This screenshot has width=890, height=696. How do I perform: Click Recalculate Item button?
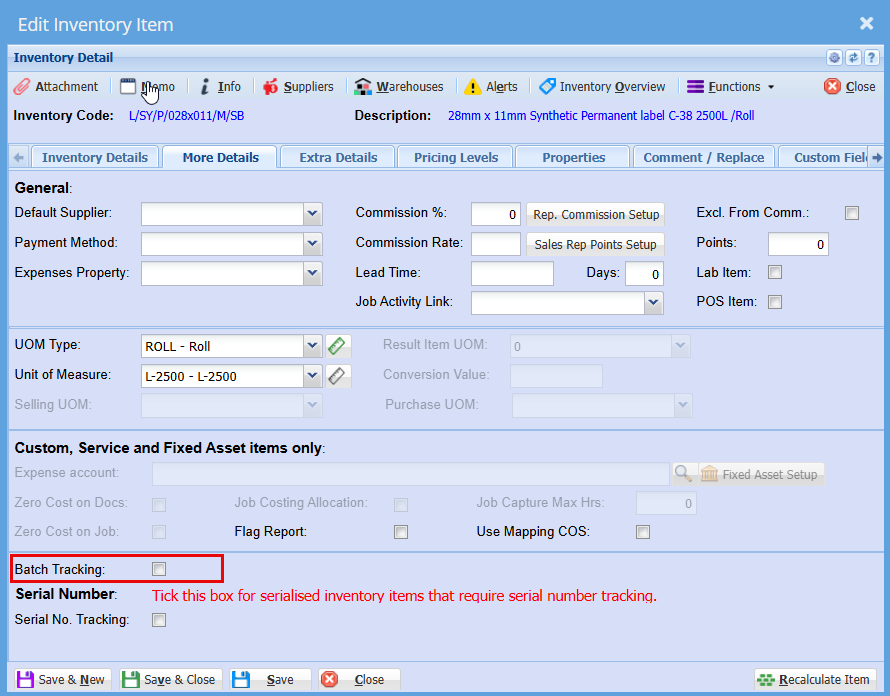coord(815,680)
